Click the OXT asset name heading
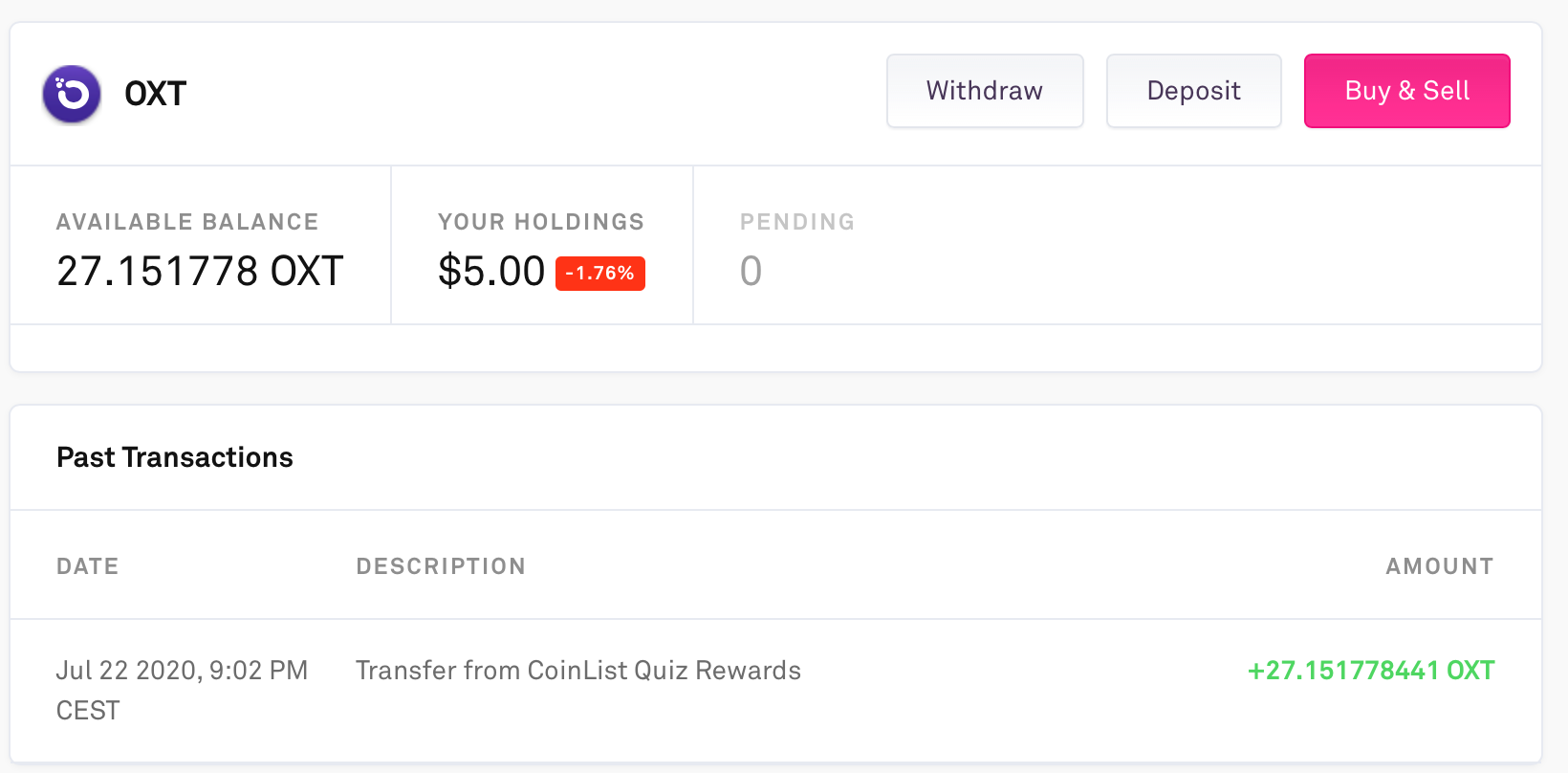The width and height of the screenshot is (1568, 773). click(155, 94)
